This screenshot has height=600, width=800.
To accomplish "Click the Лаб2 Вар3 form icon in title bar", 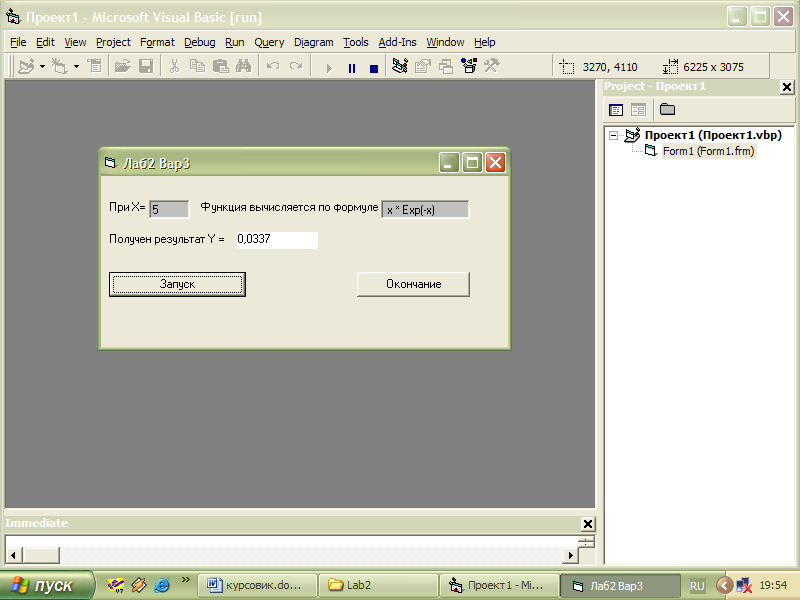I will click(110, 163).
